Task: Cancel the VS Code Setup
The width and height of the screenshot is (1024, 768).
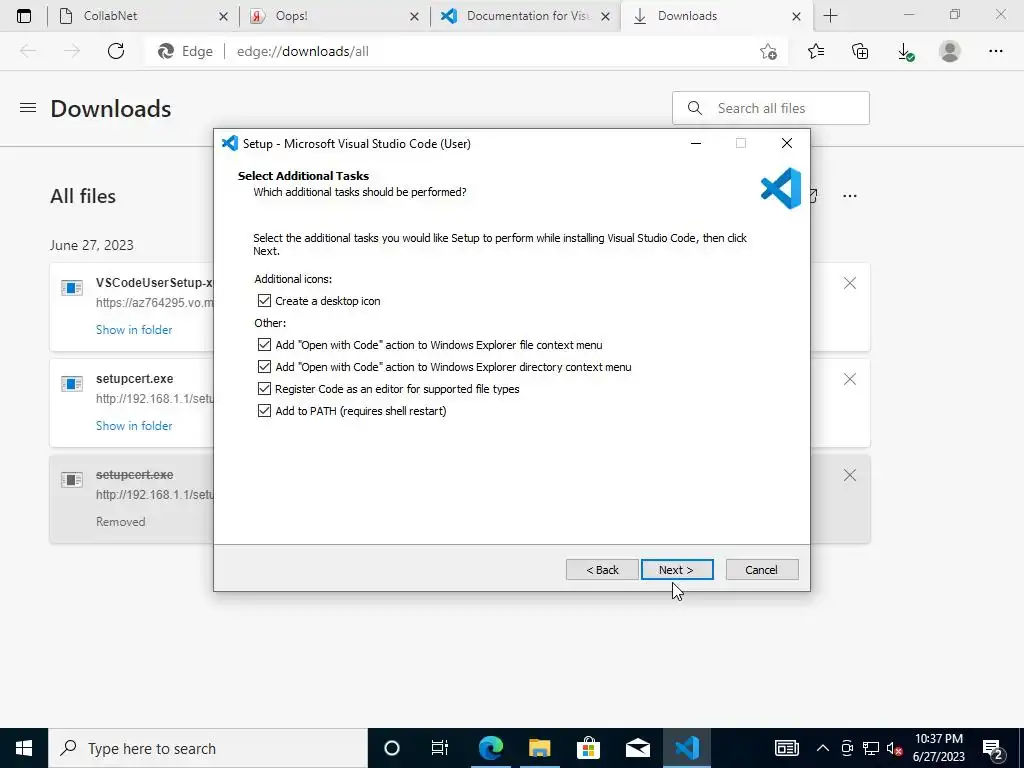Action: (x=761, y=569)
